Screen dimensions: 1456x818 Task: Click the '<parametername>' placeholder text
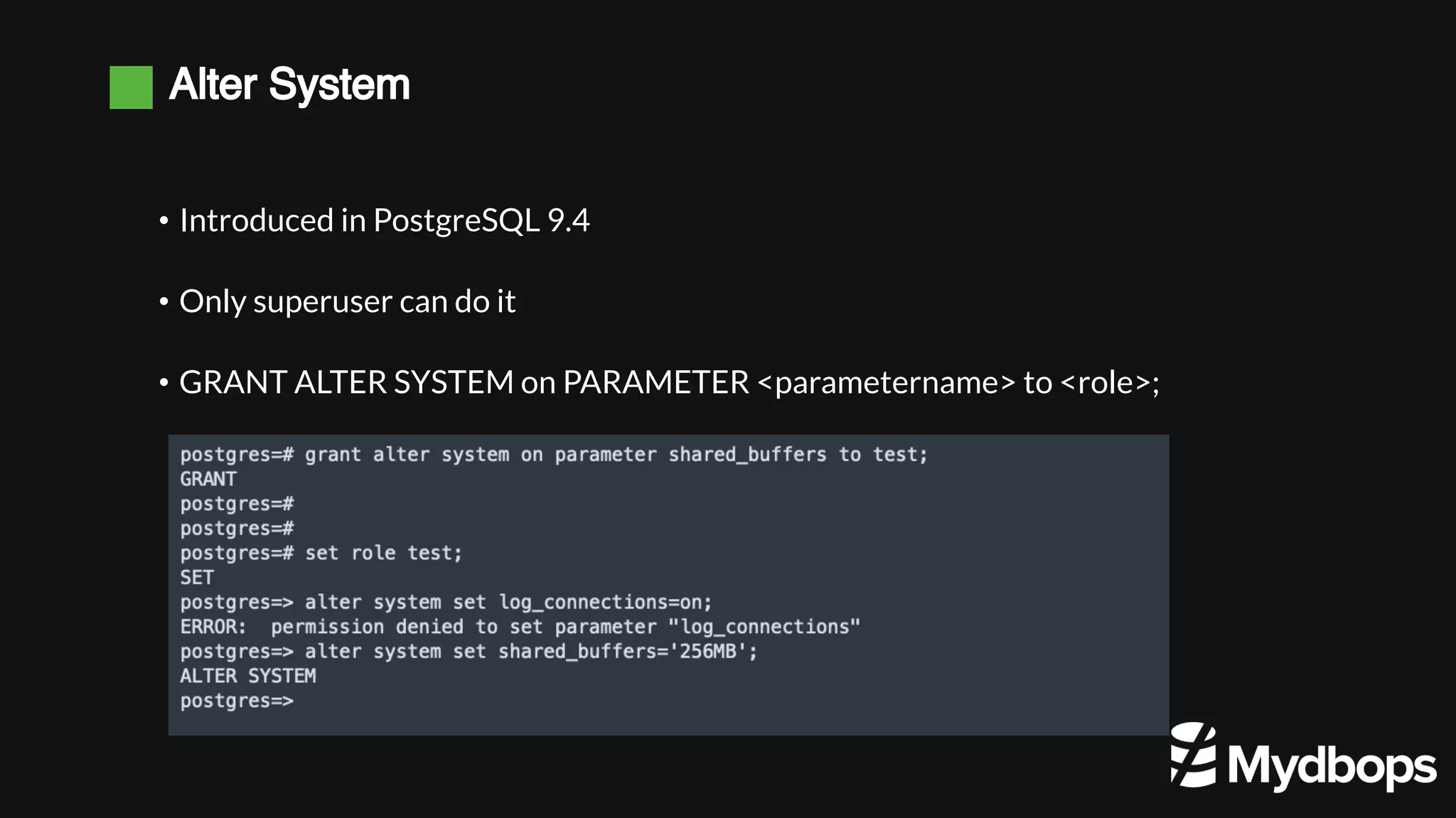(886, 382)
